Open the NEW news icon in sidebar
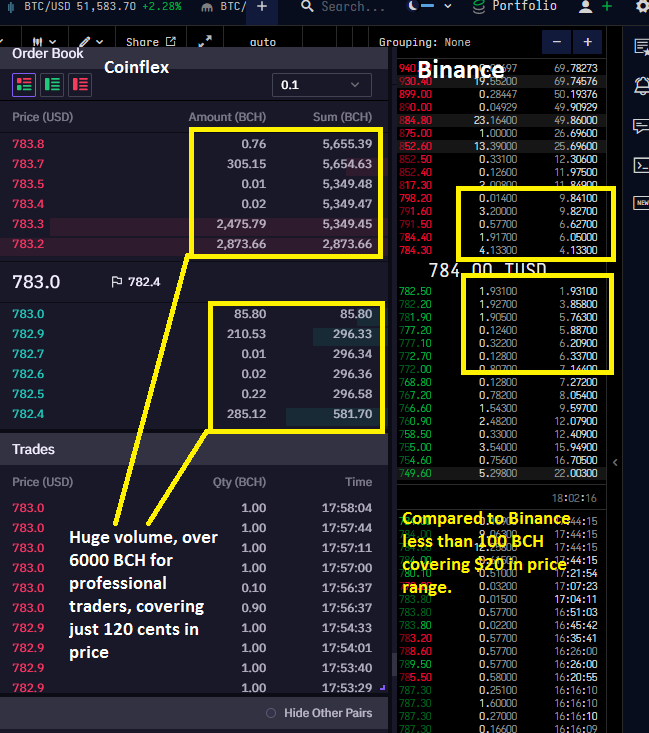This screenshot has height=733, width=649. coord(641,202)
